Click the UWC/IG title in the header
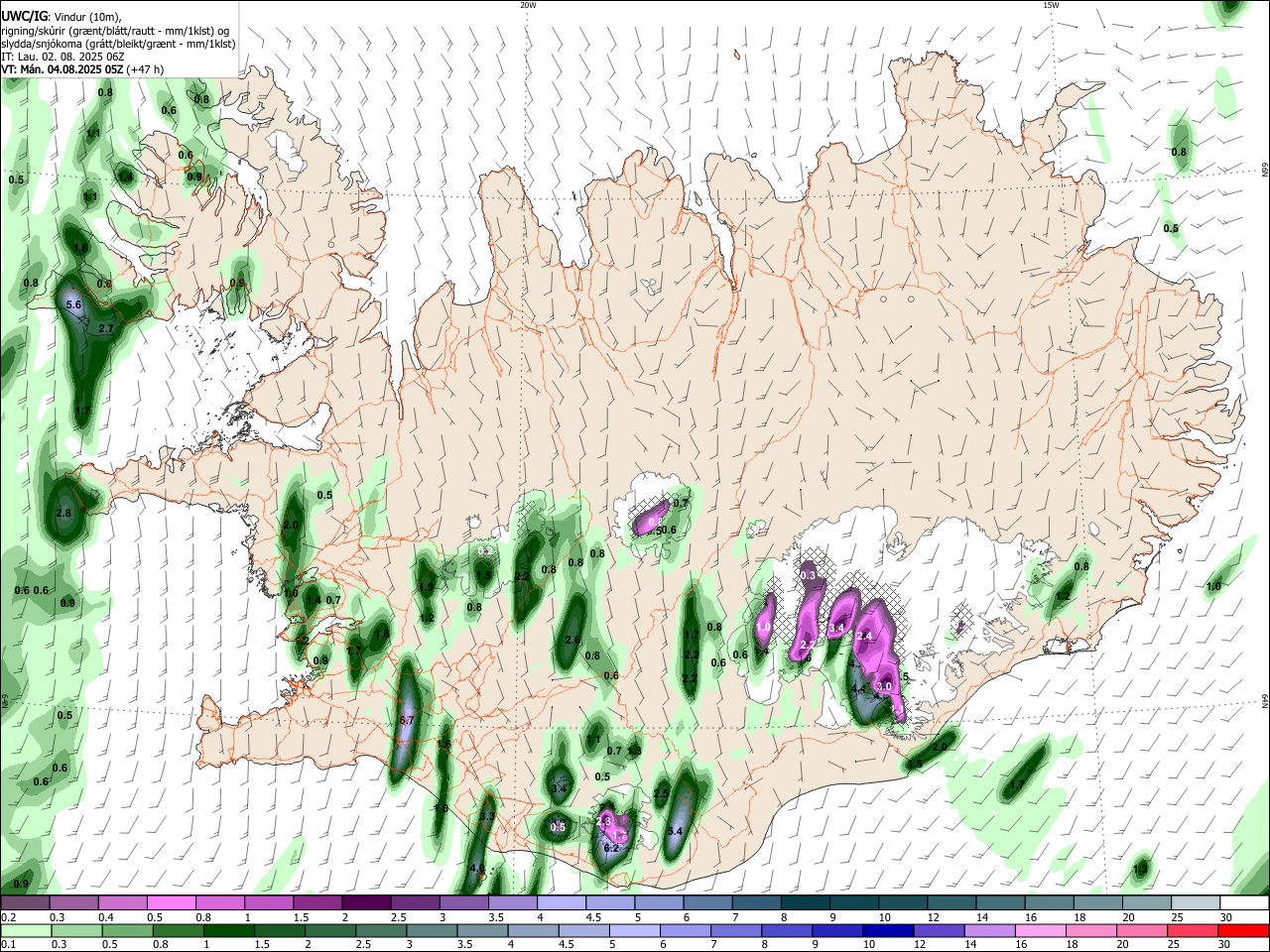 click(x=25, y=16)
